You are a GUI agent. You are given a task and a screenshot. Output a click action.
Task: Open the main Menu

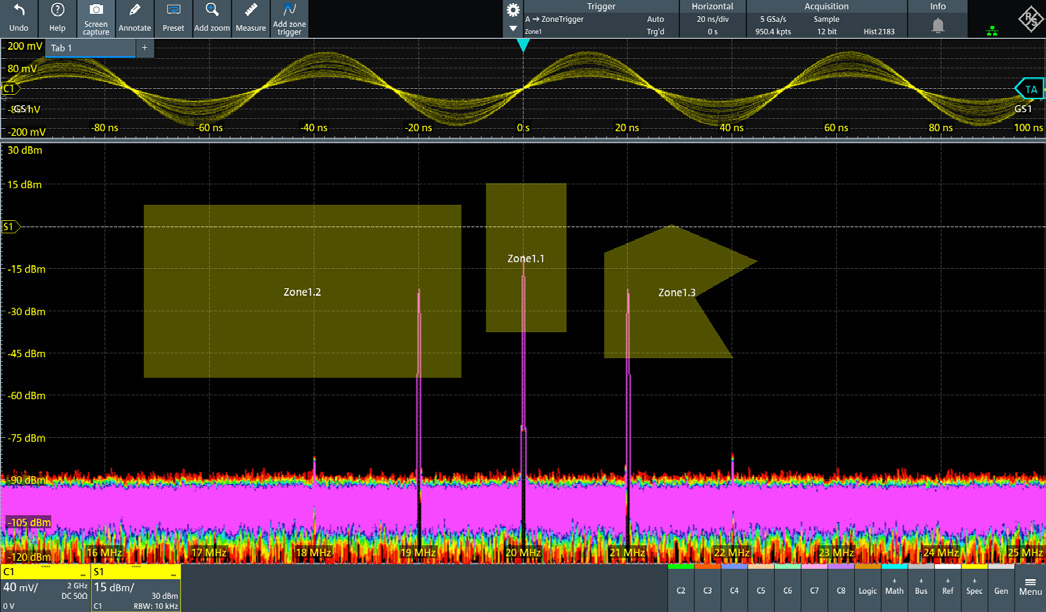tap(1030, 586)
